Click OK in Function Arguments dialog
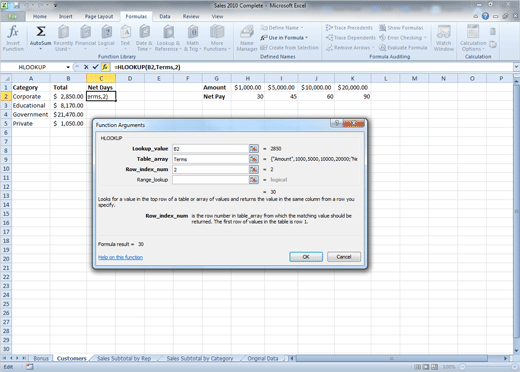The image size is (520, 372). 306,257
